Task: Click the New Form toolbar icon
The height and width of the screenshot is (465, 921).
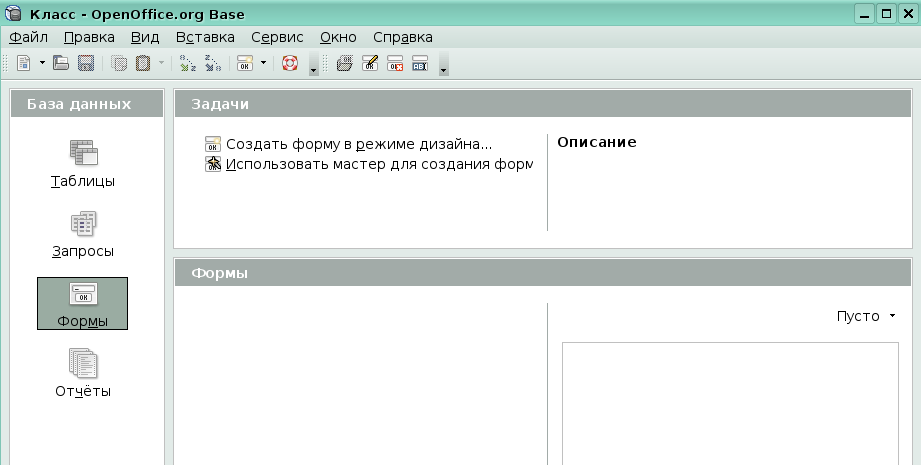Action: [244, 63]
